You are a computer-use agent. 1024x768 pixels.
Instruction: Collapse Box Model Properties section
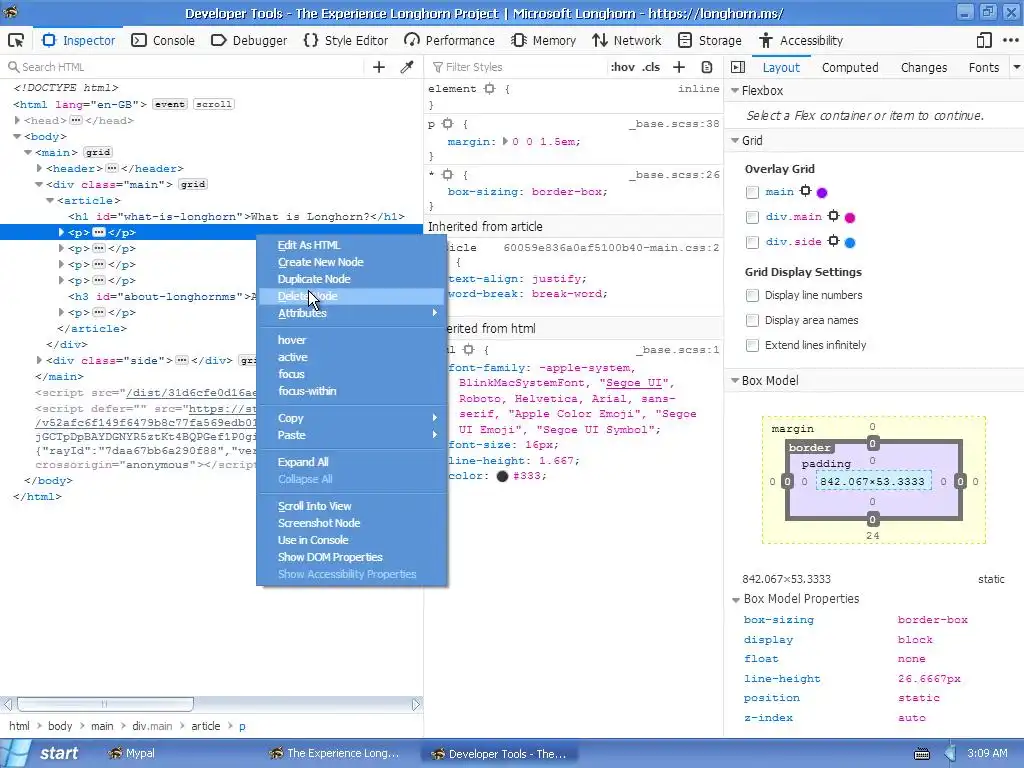[x=736, y=599]
